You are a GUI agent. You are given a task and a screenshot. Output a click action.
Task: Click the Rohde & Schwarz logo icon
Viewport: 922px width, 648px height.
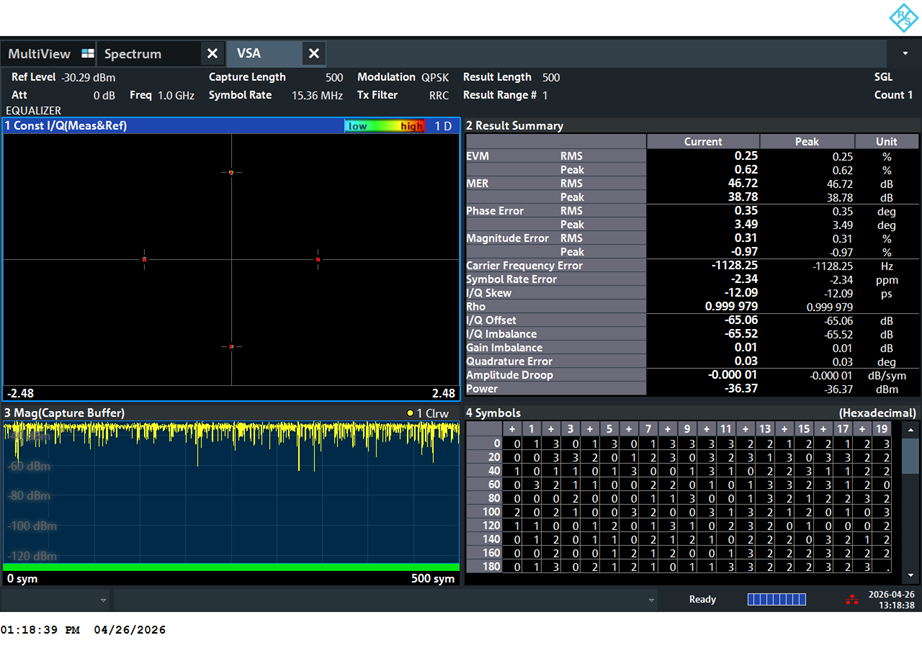click(903, 18)
